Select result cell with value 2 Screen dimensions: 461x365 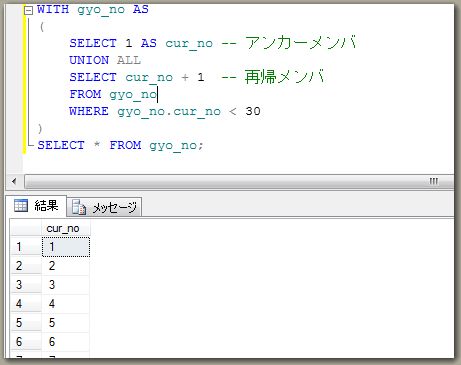click(66, 266)
